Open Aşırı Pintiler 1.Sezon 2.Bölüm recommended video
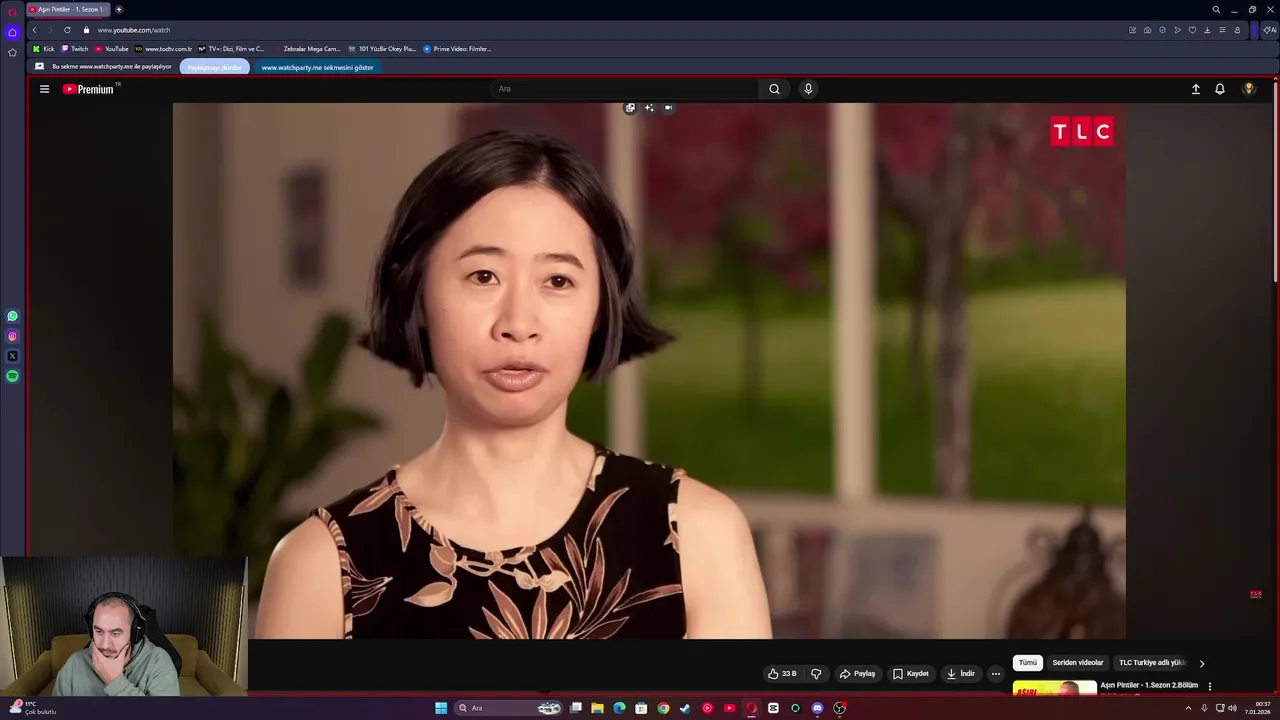Viewport: 1280px width, 720px height. (x=1149, y=686)
